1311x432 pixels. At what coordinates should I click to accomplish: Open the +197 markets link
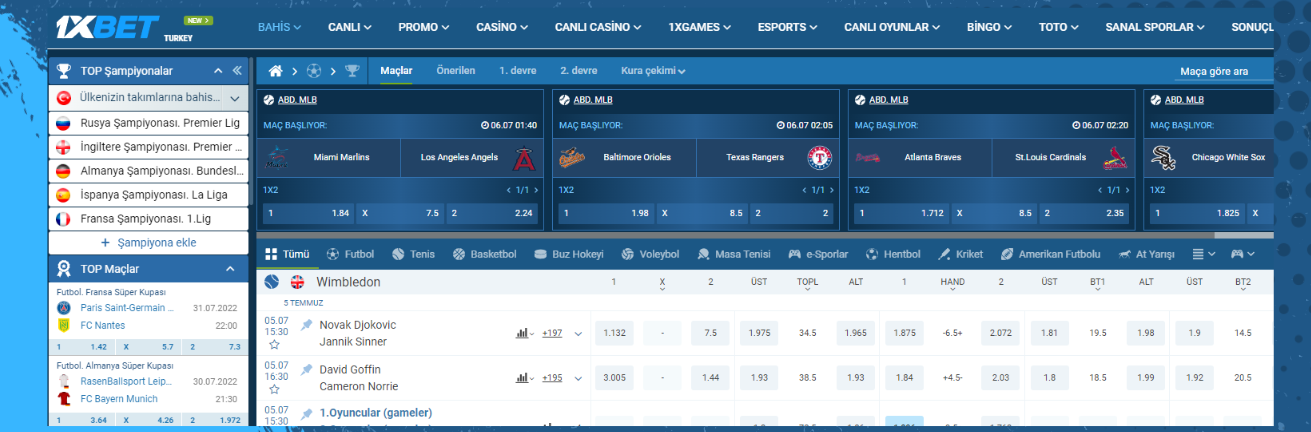coord(552,334)
